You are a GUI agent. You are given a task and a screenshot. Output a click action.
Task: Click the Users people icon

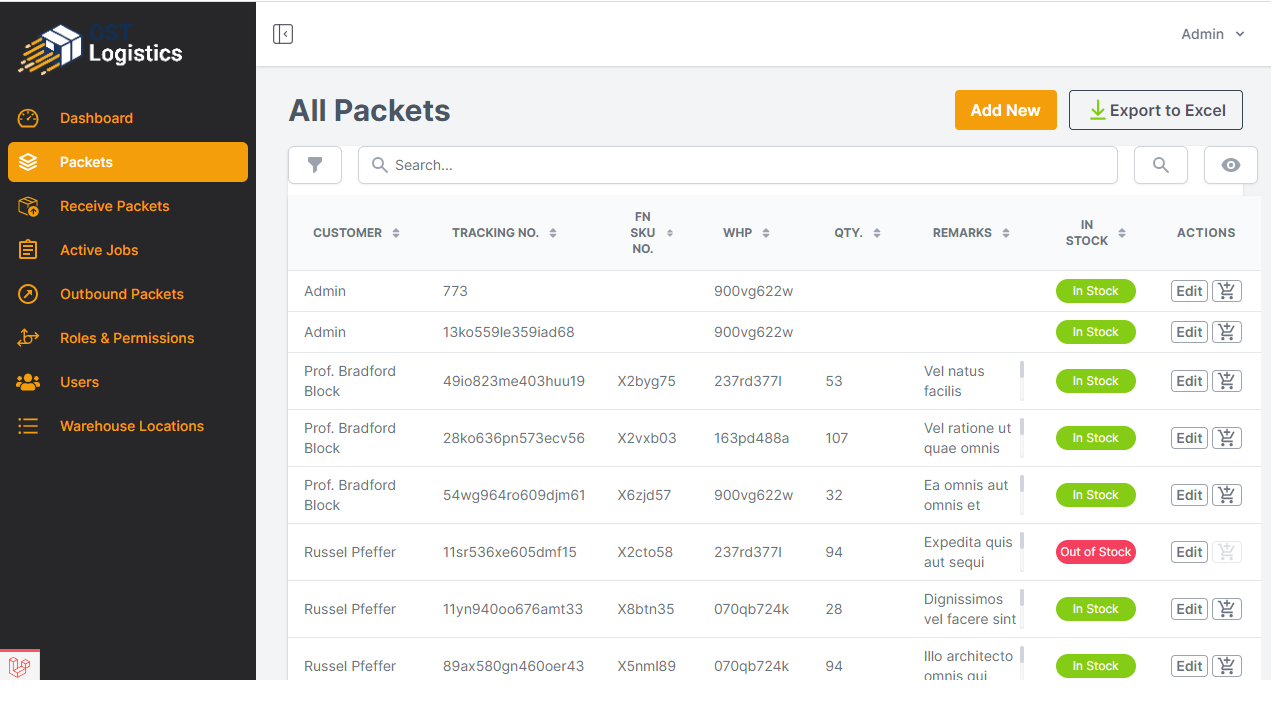(x=28, y=382)
